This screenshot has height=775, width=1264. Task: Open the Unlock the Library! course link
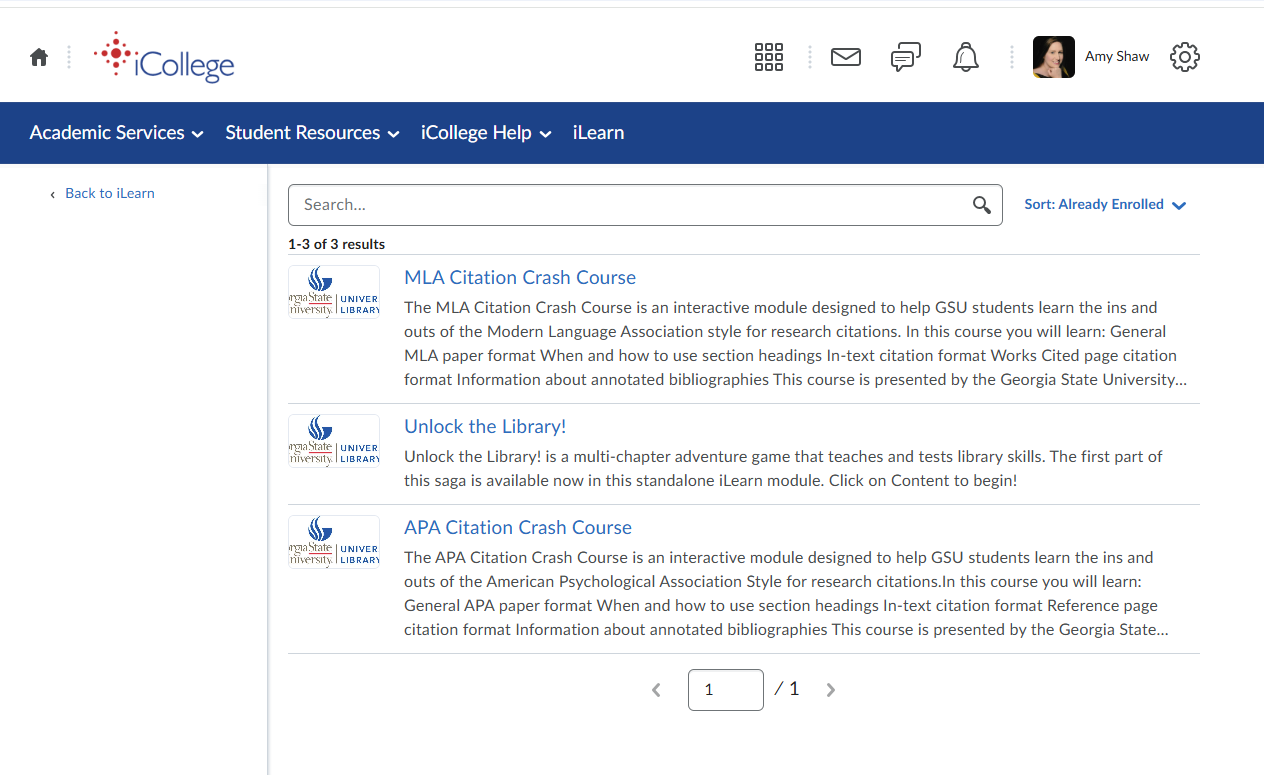485,427
